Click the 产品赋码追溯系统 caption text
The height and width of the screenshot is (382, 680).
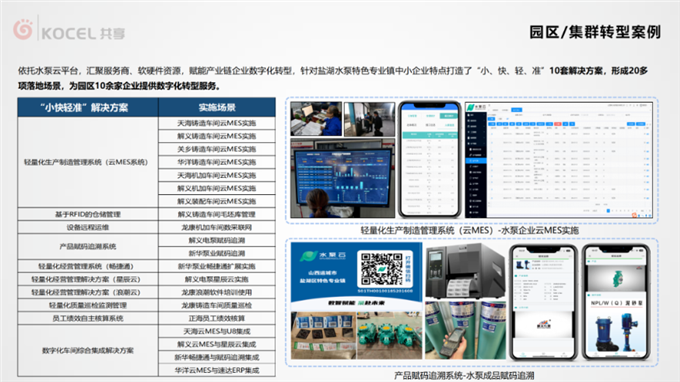pyautogui.click(x=464, y=375)
